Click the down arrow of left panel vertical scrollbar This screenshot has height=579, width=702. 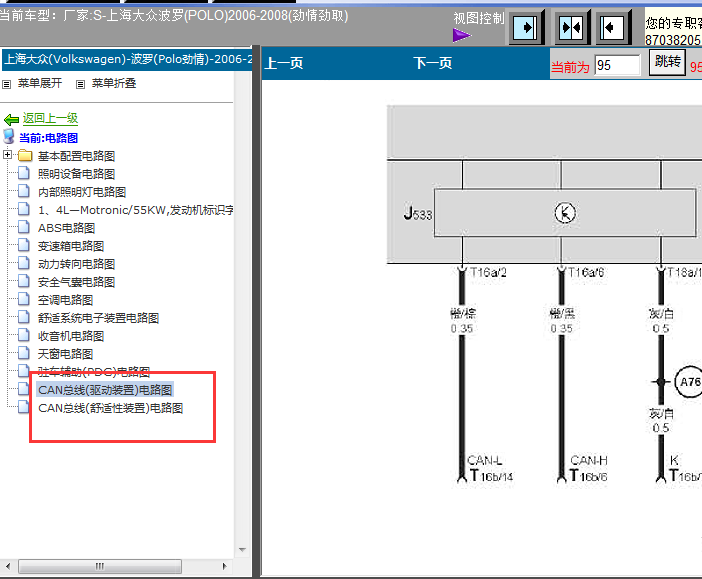click(242, 549)
